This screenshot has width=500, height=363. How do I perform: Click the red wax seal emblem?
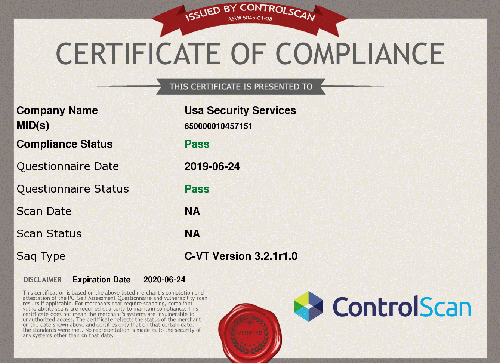(250, 333)
